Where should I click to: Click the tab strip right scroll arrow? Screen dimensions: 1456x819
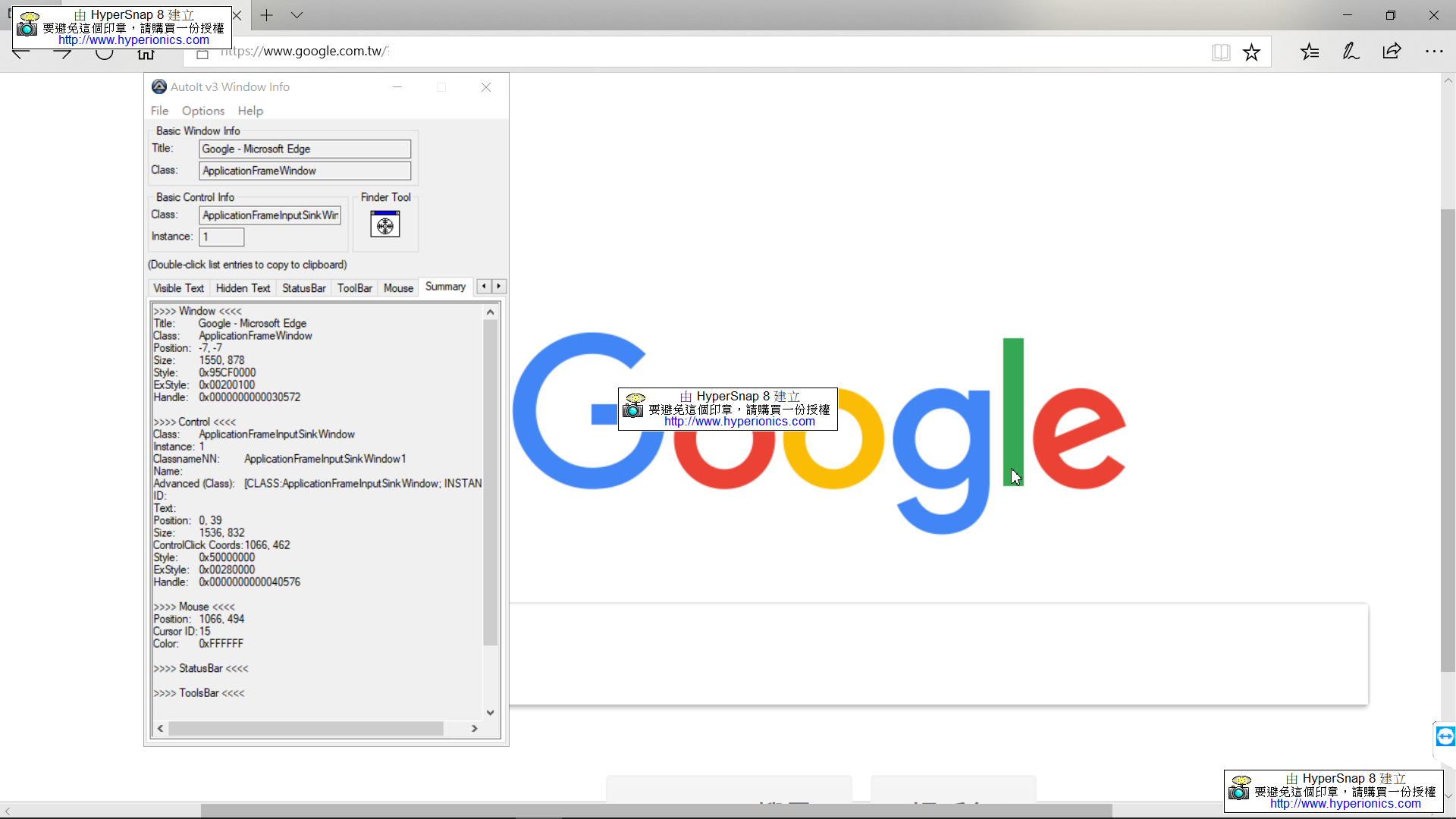(499, 287)
